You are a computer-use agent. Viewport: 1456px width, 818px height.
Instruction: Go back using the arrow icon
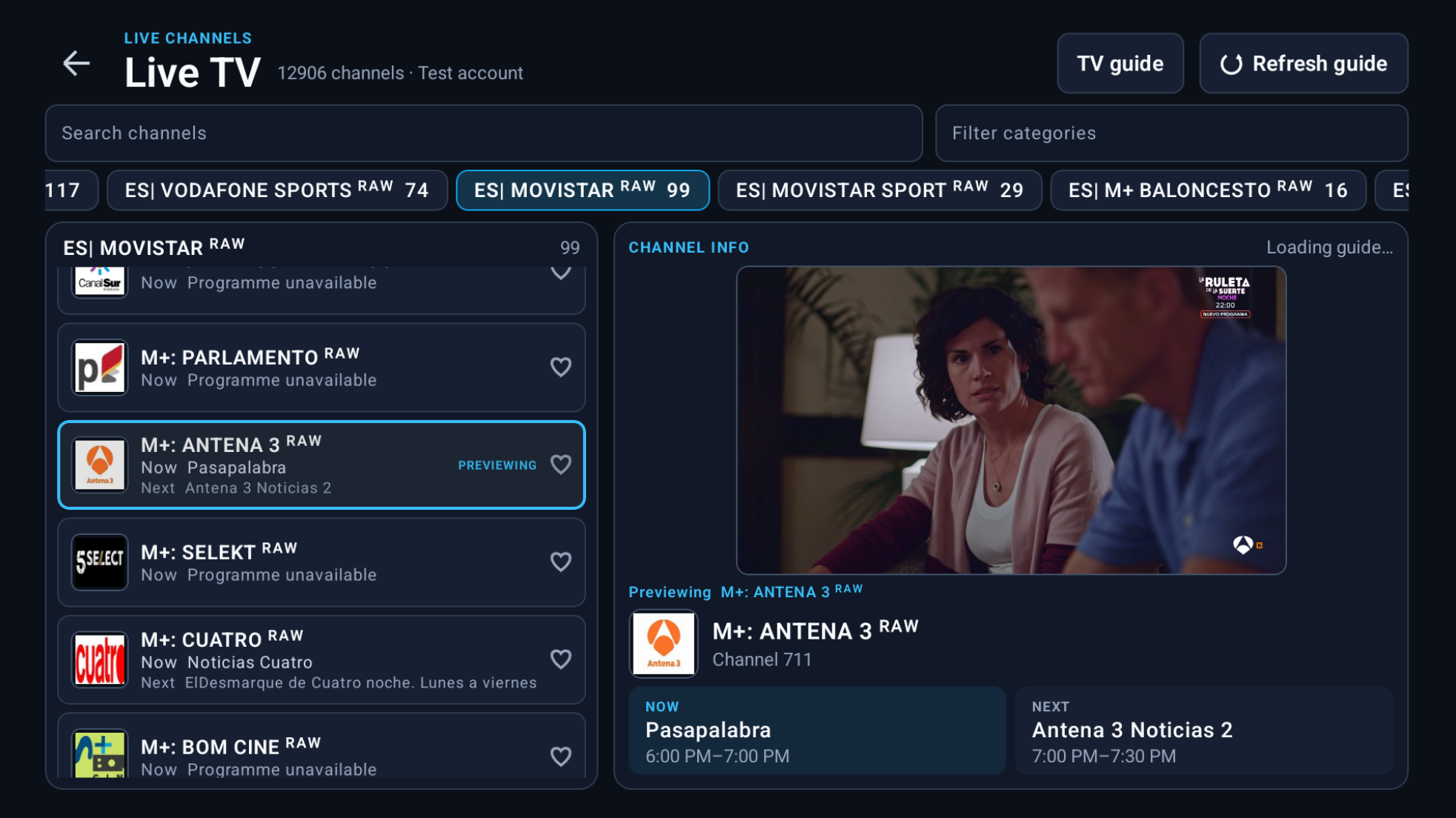[76, 64]
